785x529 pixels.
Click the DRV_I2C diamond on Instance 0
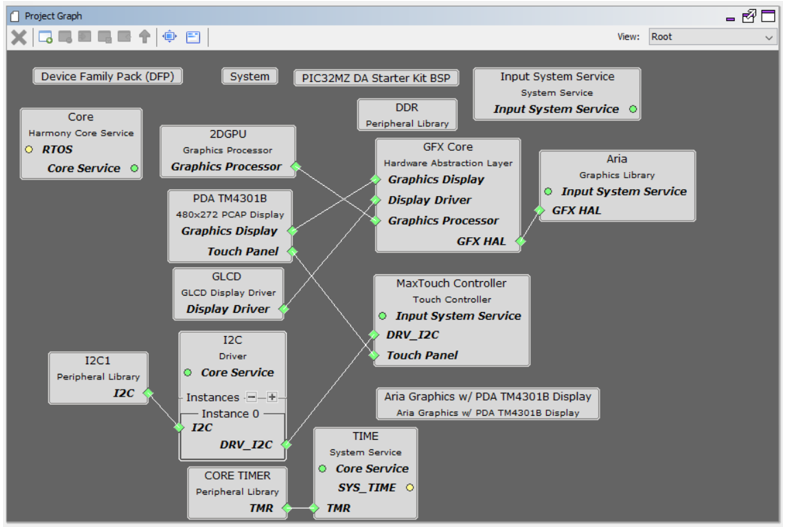tap(286, 444)
